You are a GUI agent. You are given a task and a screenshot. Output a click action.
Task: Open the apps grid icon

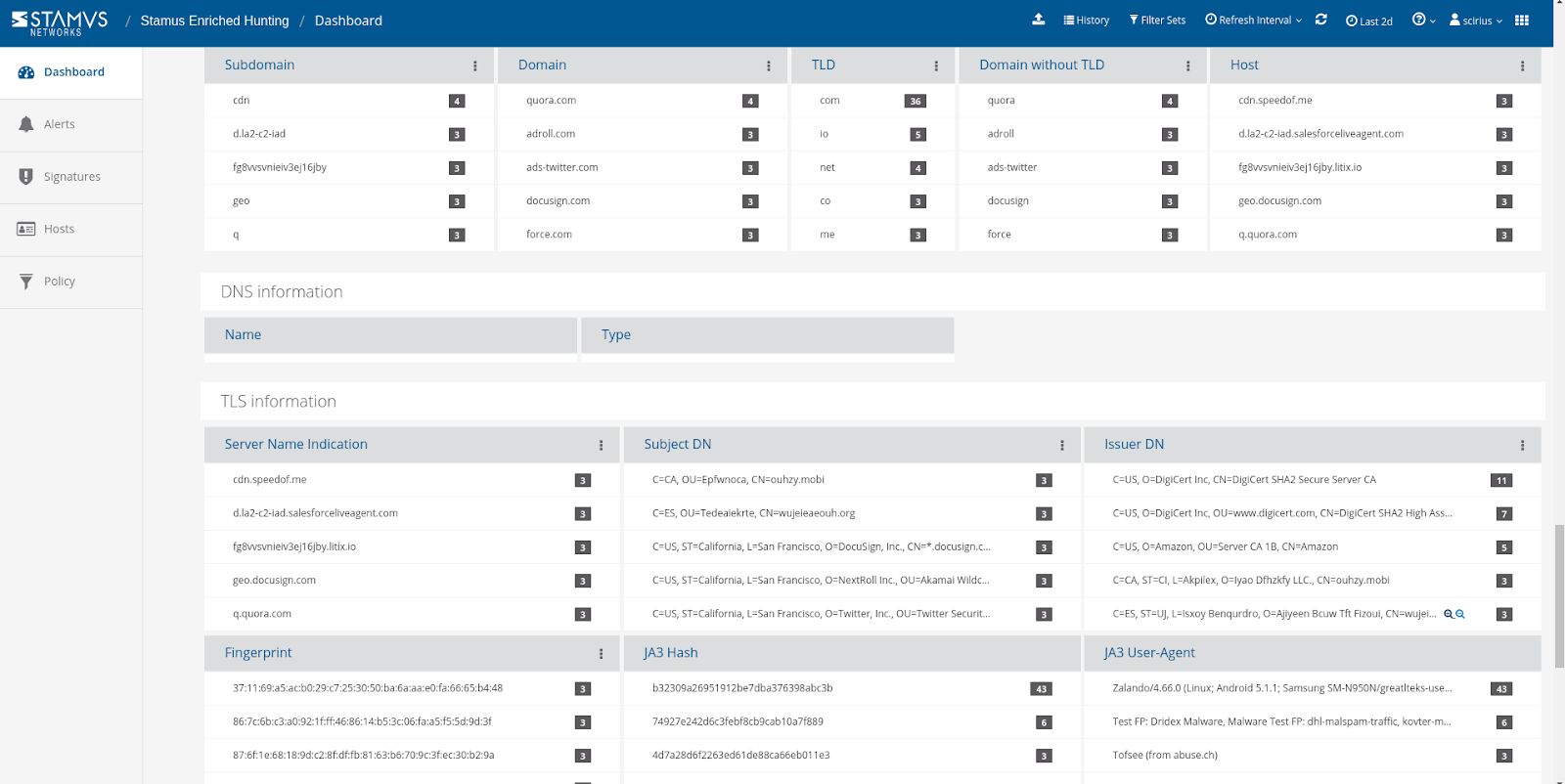[1522, 20]
